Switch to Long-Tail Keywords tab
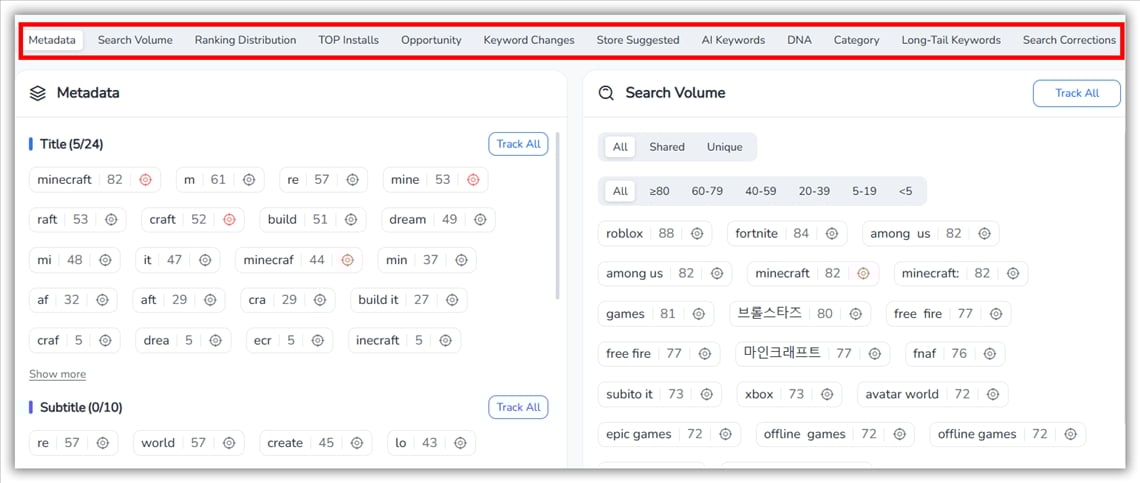The width and height of the screenshot is (1140, 483). 951,40
